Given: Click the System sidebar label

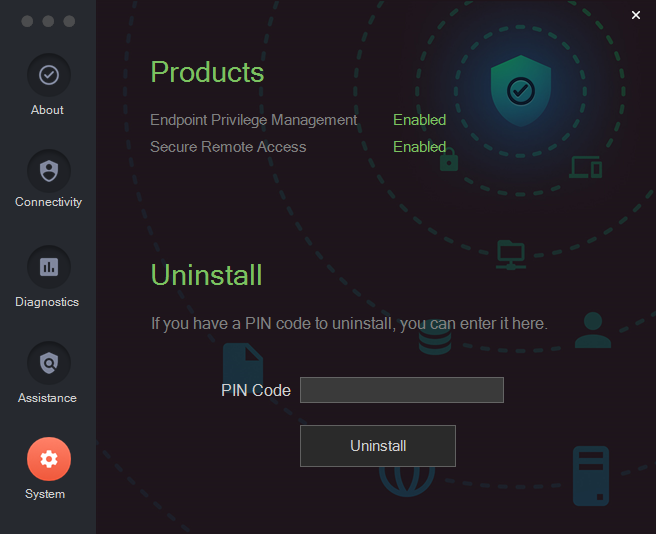Looking at the screenshot, I should (x=45, y=494).
